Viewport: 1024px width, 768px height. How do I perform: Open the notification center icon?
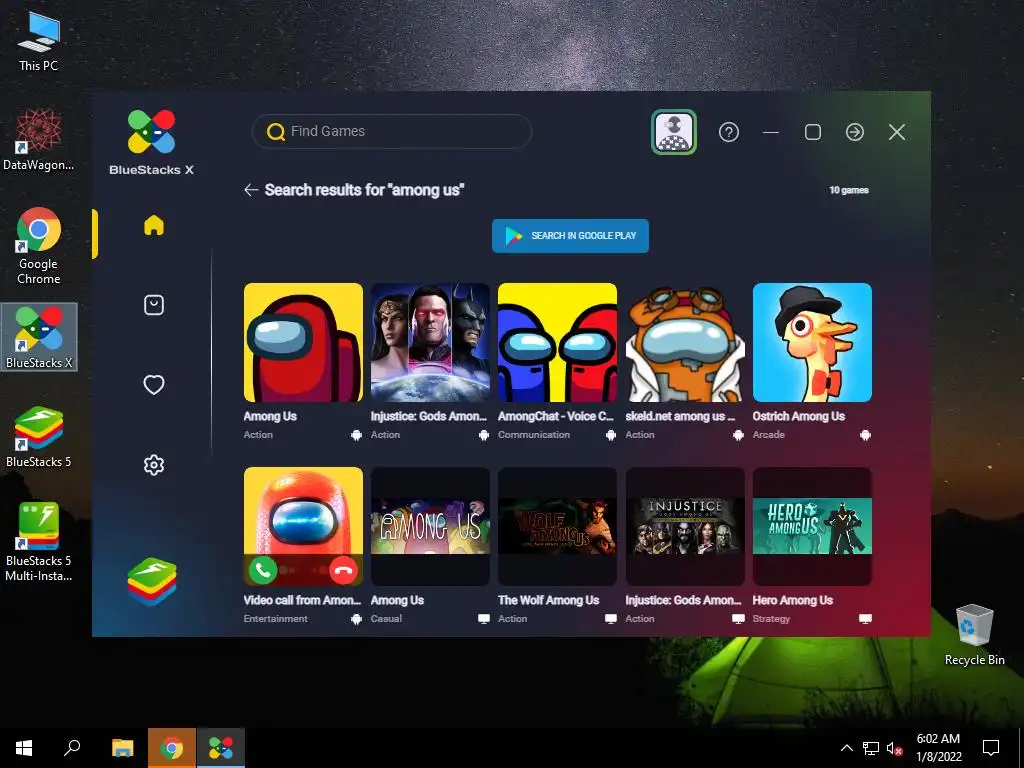(x=991, y=748)
